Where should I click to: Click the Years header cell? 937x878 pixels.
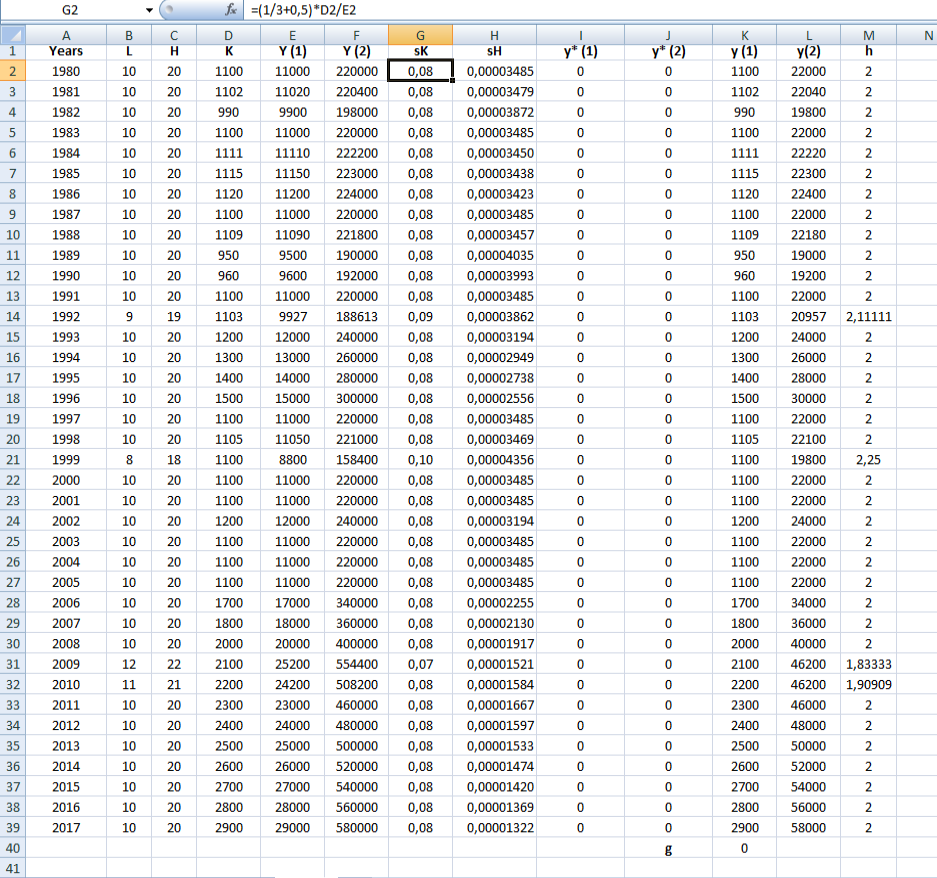pyautogui.click(x=66, y=51)
